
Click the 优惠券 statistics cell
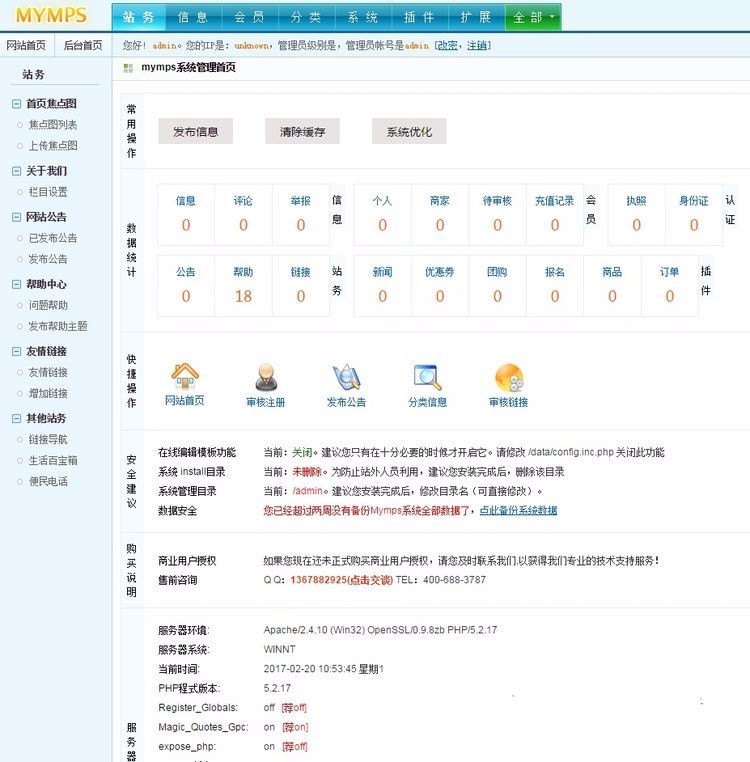[439, 286]
